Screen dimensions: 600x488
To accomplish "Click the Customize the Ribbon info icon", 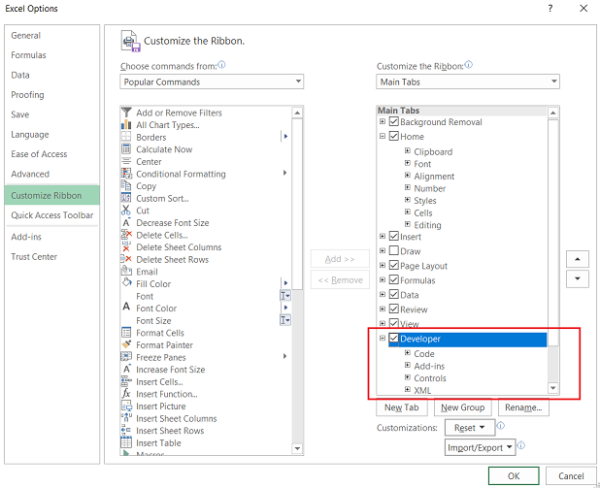I will coord(469,65).
